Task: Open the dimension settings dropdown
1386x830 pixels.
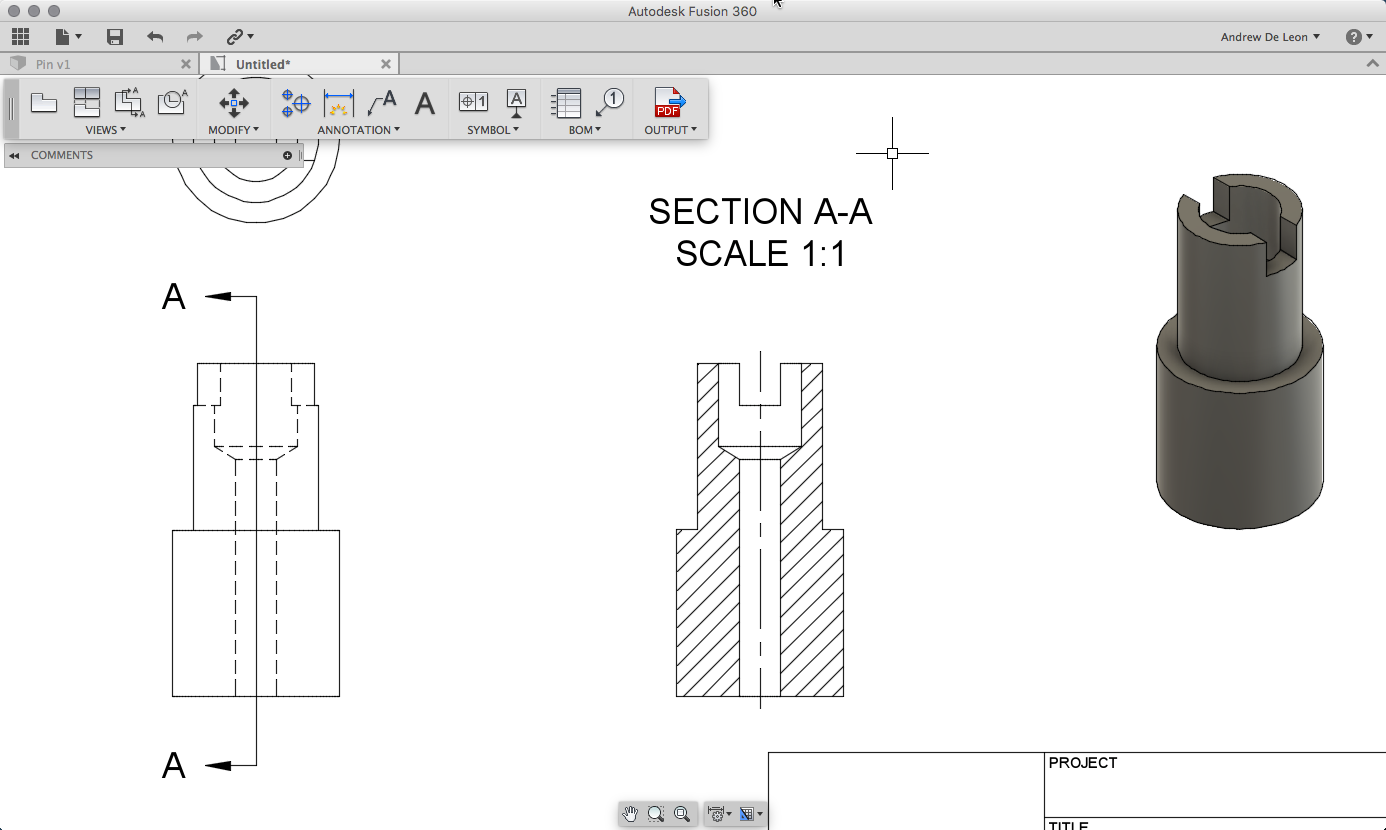Action: coord(719,814)
